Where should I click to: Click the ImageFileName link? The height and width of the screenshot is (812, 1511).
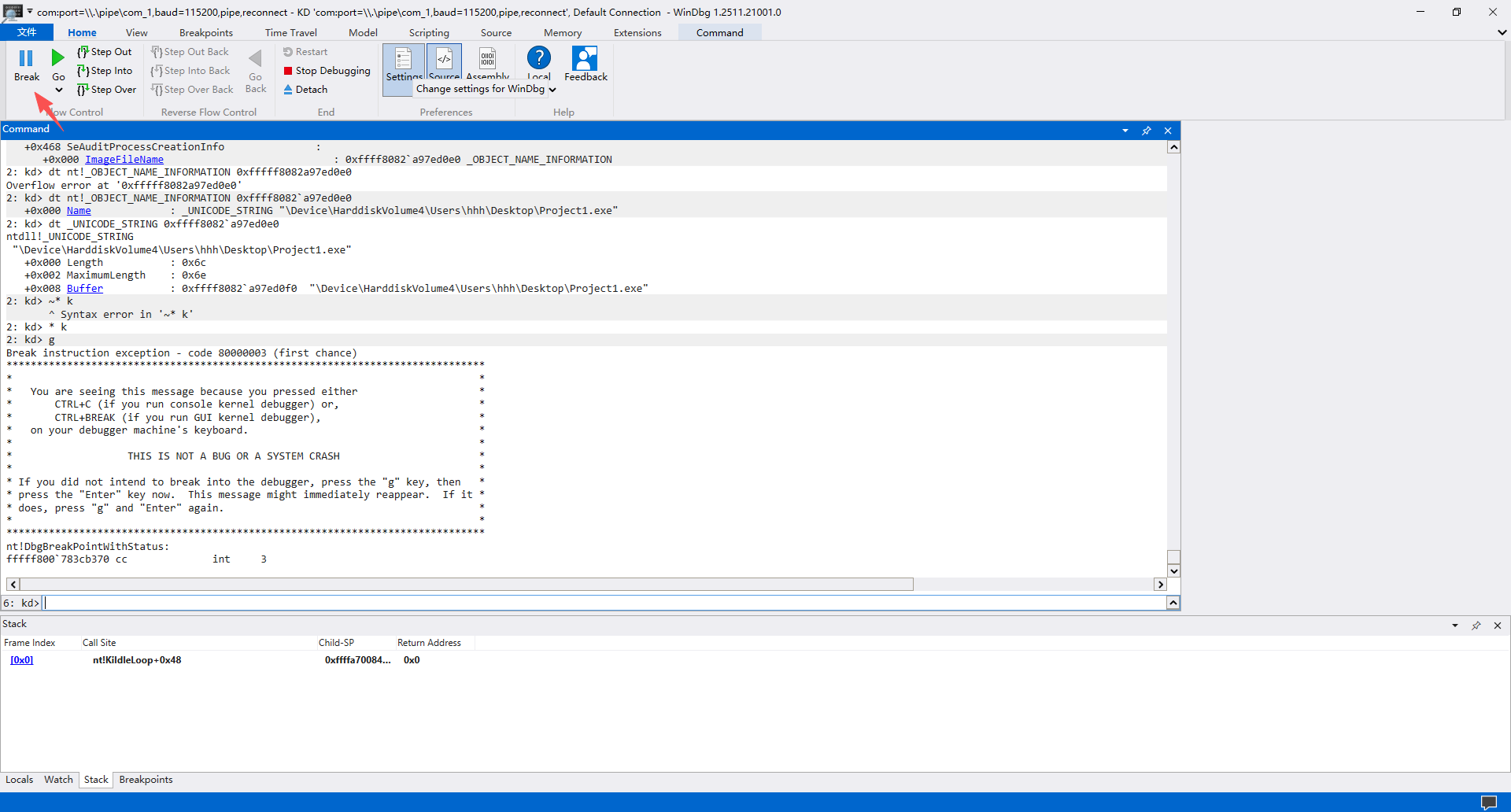click(x=124, y=160)
